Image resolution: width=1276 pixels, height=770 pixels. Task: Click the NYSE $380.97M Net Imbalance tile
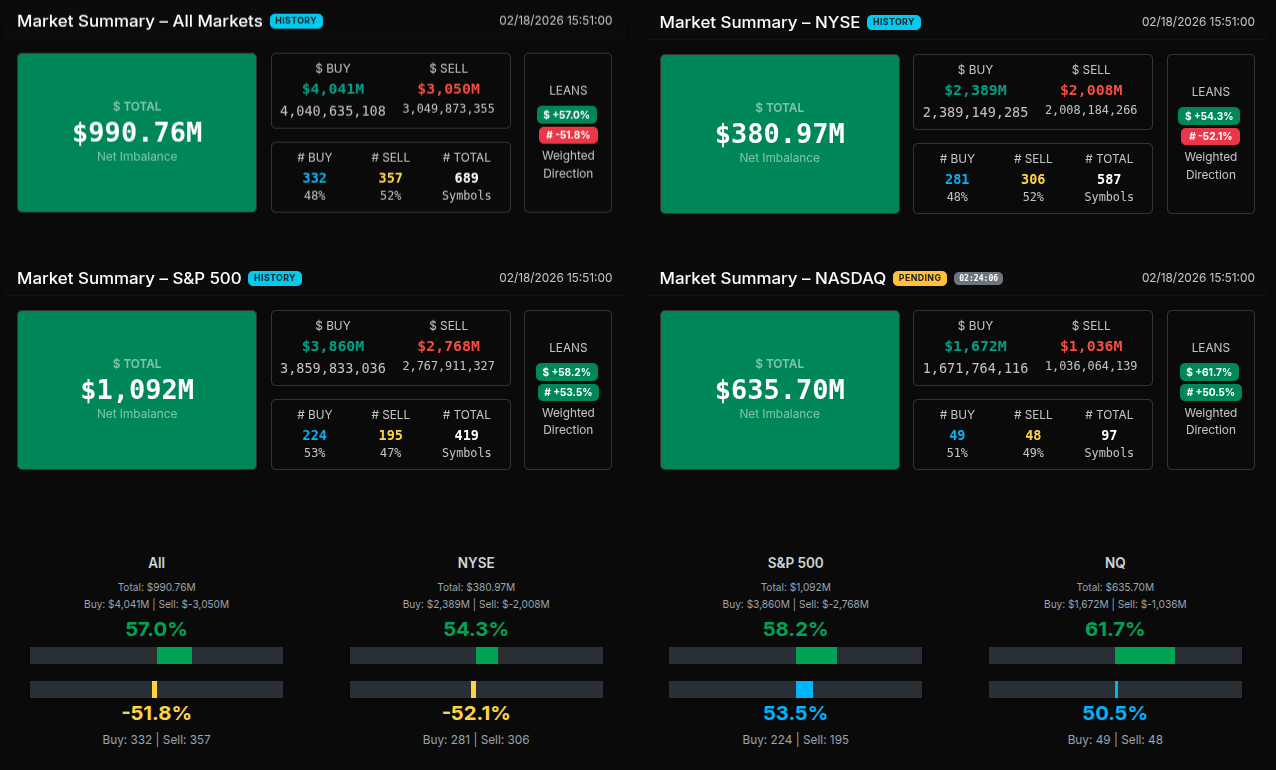(x=780, y=133)
